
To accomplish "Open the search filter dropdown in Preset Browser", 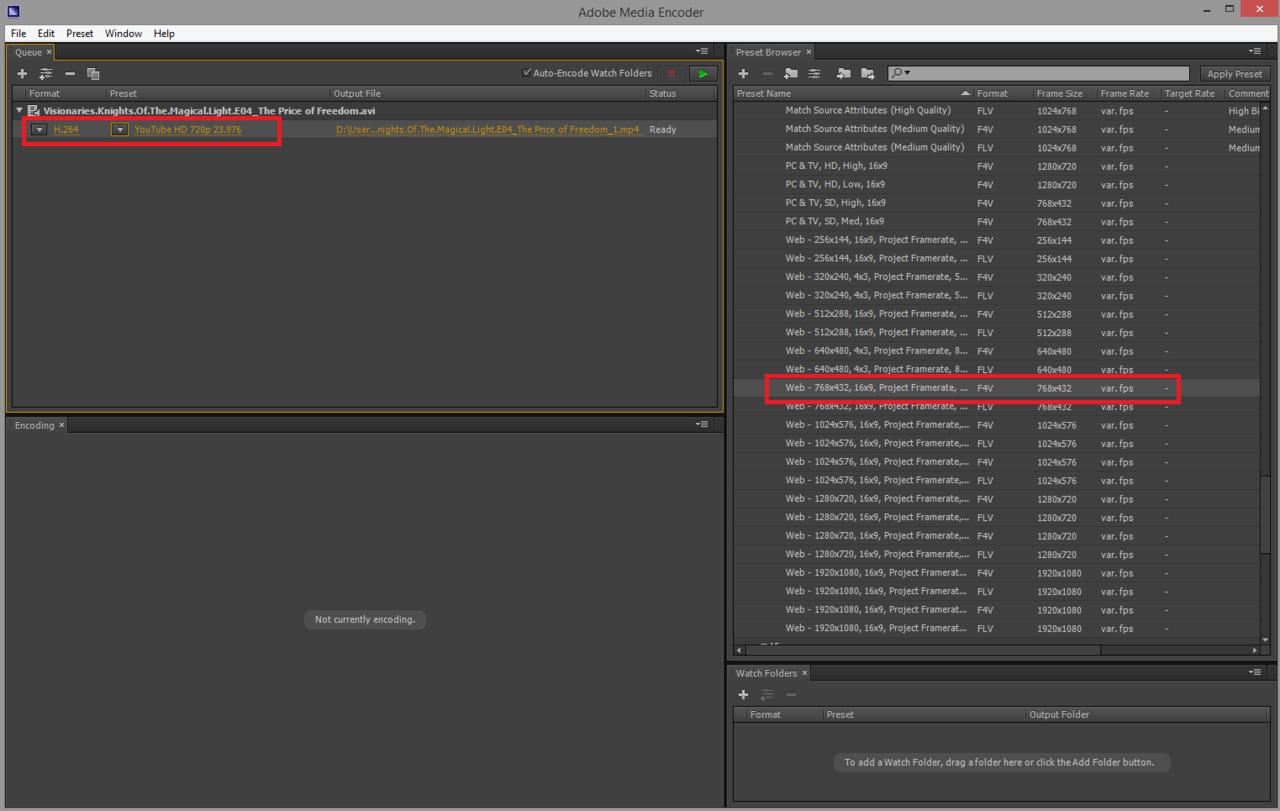I will point(900,73).
